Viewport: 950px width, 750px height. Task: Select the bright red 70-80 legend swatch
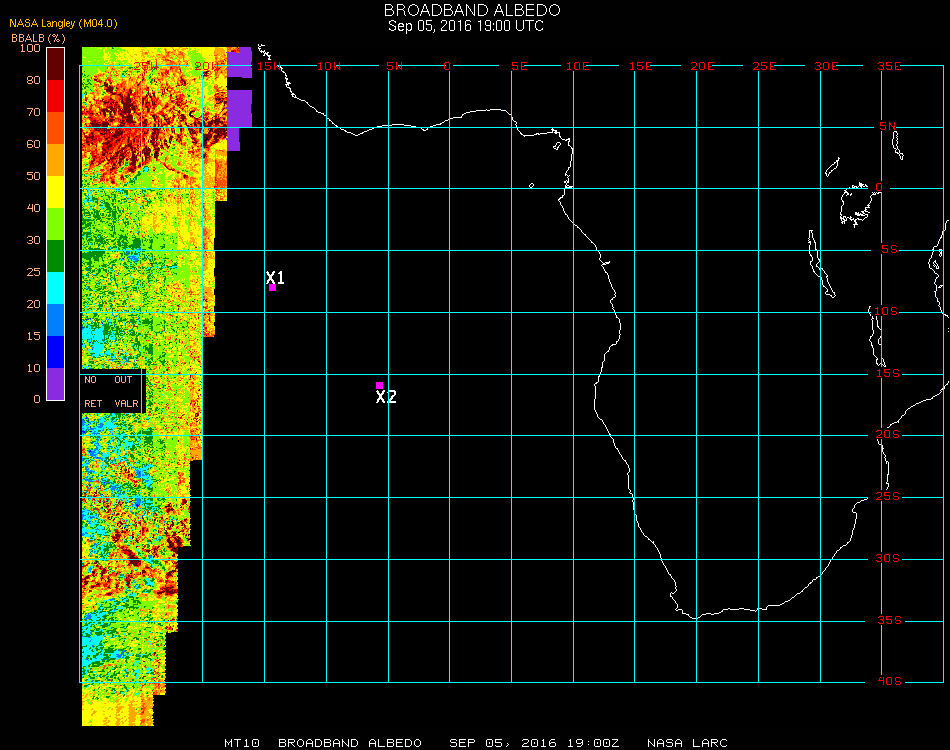[x=56, y=96]
